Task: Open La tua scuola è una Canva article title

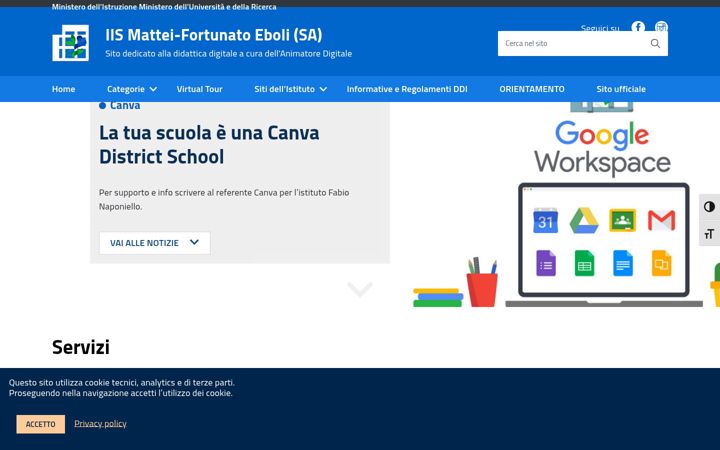Action: pos(209,145)
